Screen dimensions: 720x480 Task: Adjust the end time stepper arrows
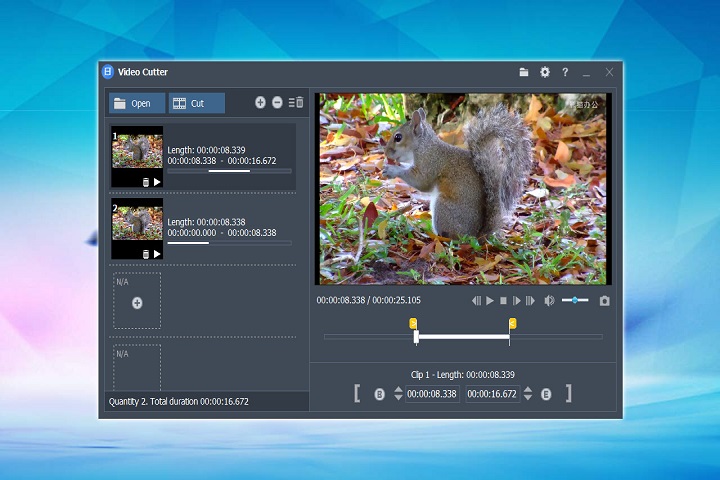[x=526, y=394]
